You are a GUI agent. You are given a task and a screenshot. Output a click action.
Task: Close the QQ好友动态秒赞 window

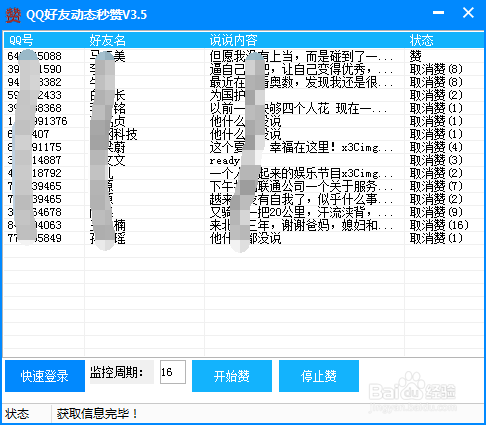click(468, 13)
